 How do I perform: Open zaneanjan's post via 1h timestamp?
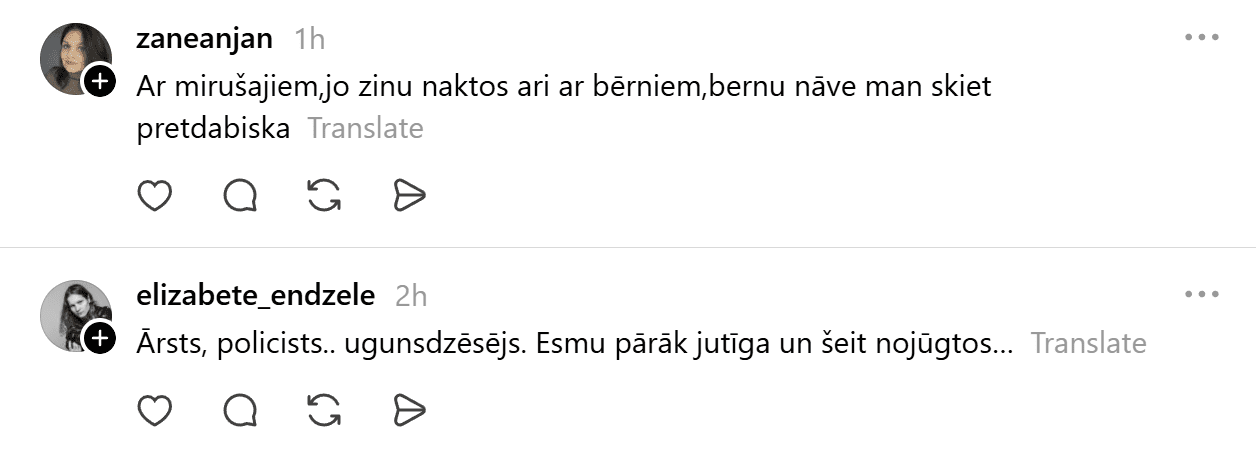pos(310,39)
